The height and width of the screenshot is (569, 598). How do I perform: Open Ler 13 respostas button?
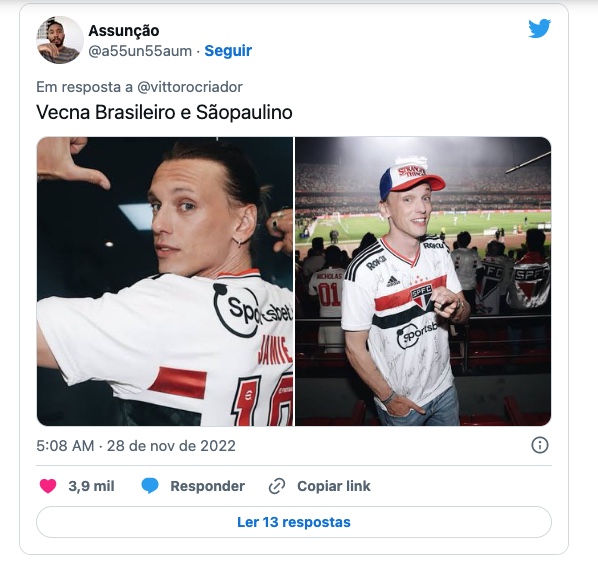(294, 522)
